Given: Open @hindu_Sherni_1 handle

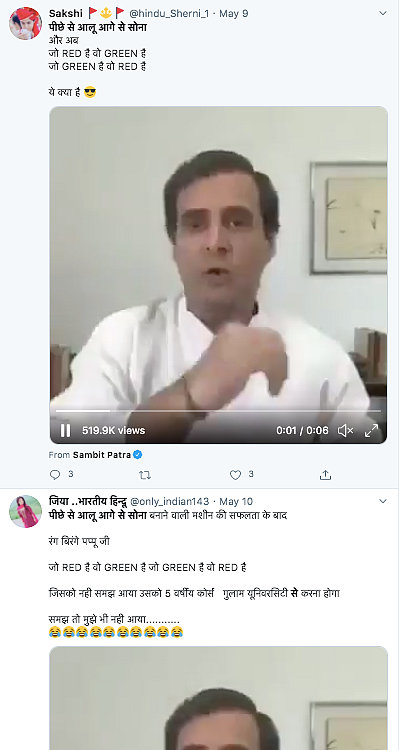Looking at the screenshot, I should [x=168, y=13].
